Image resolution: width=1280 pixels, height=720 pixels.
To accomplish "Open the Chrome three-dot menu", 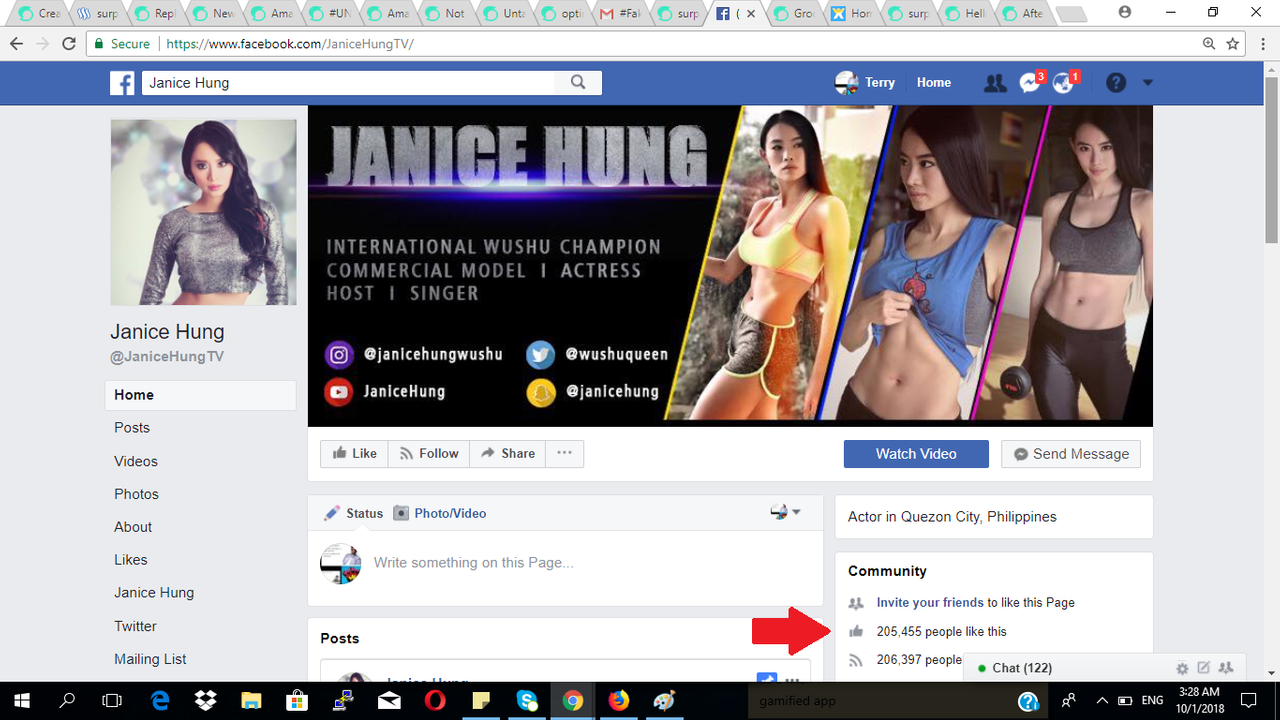I will [x=1261, y=44].
